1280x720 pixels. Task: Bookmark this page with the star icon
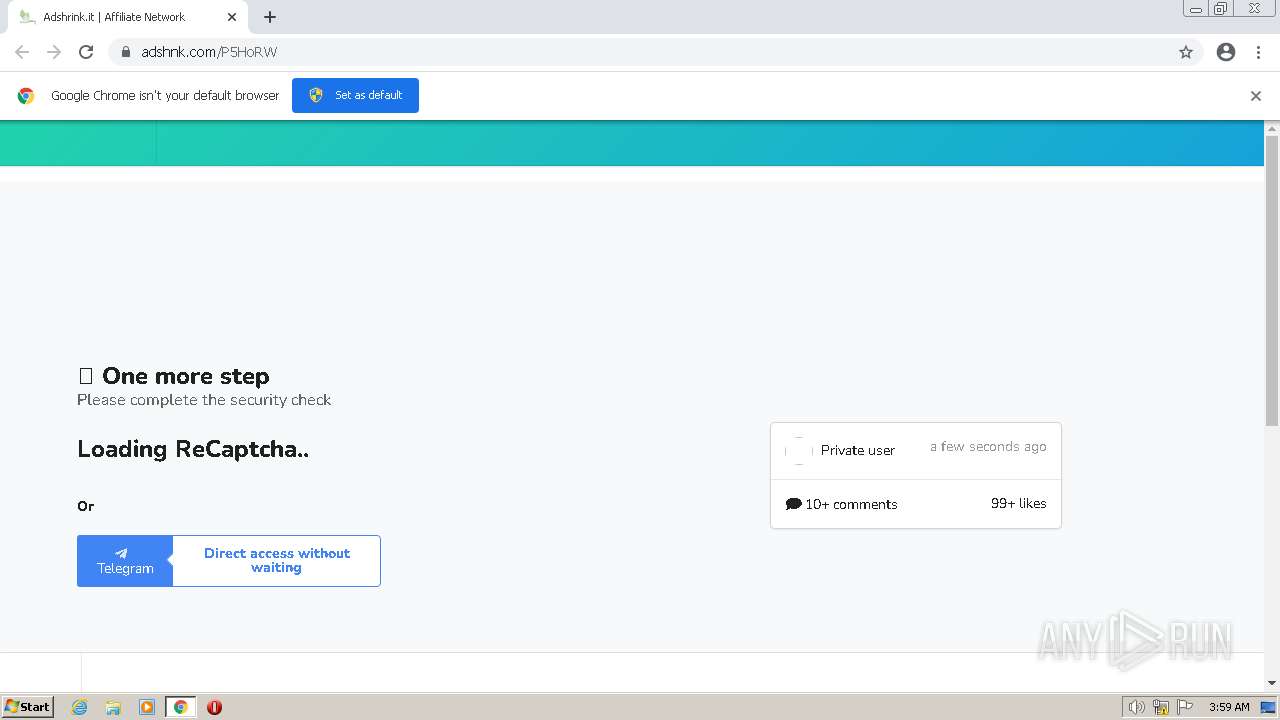click(x=1186, y=52)
